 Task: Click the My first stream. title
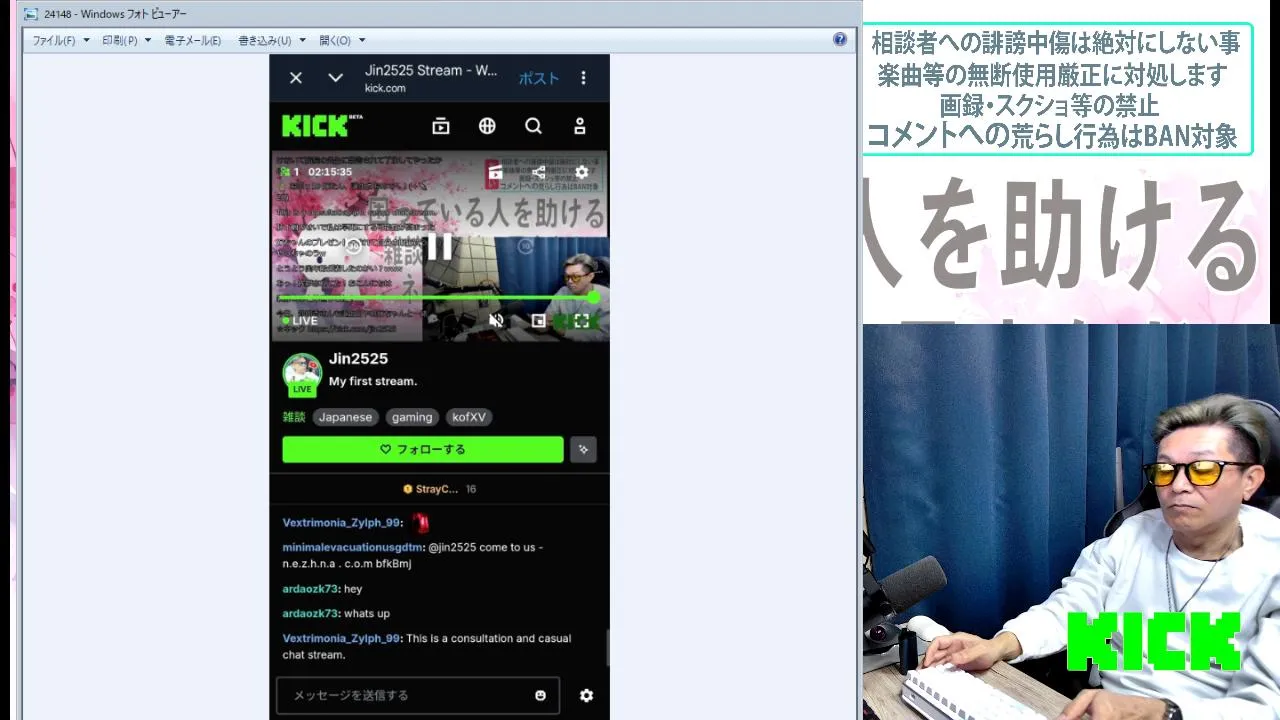pos(373,381)
